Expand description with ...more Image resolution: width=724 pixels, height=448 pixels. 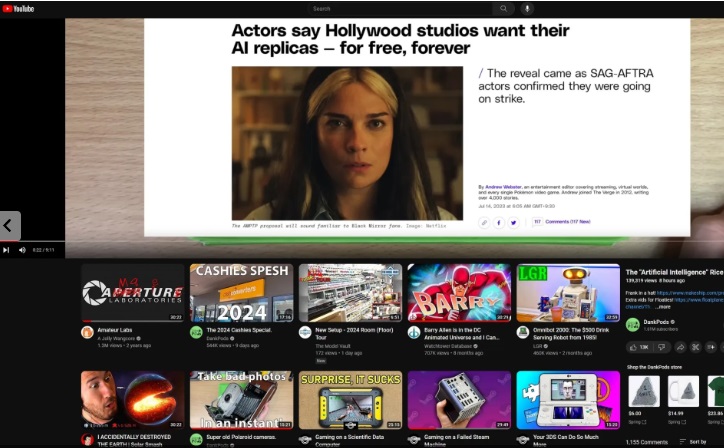(x=663, y=307)
